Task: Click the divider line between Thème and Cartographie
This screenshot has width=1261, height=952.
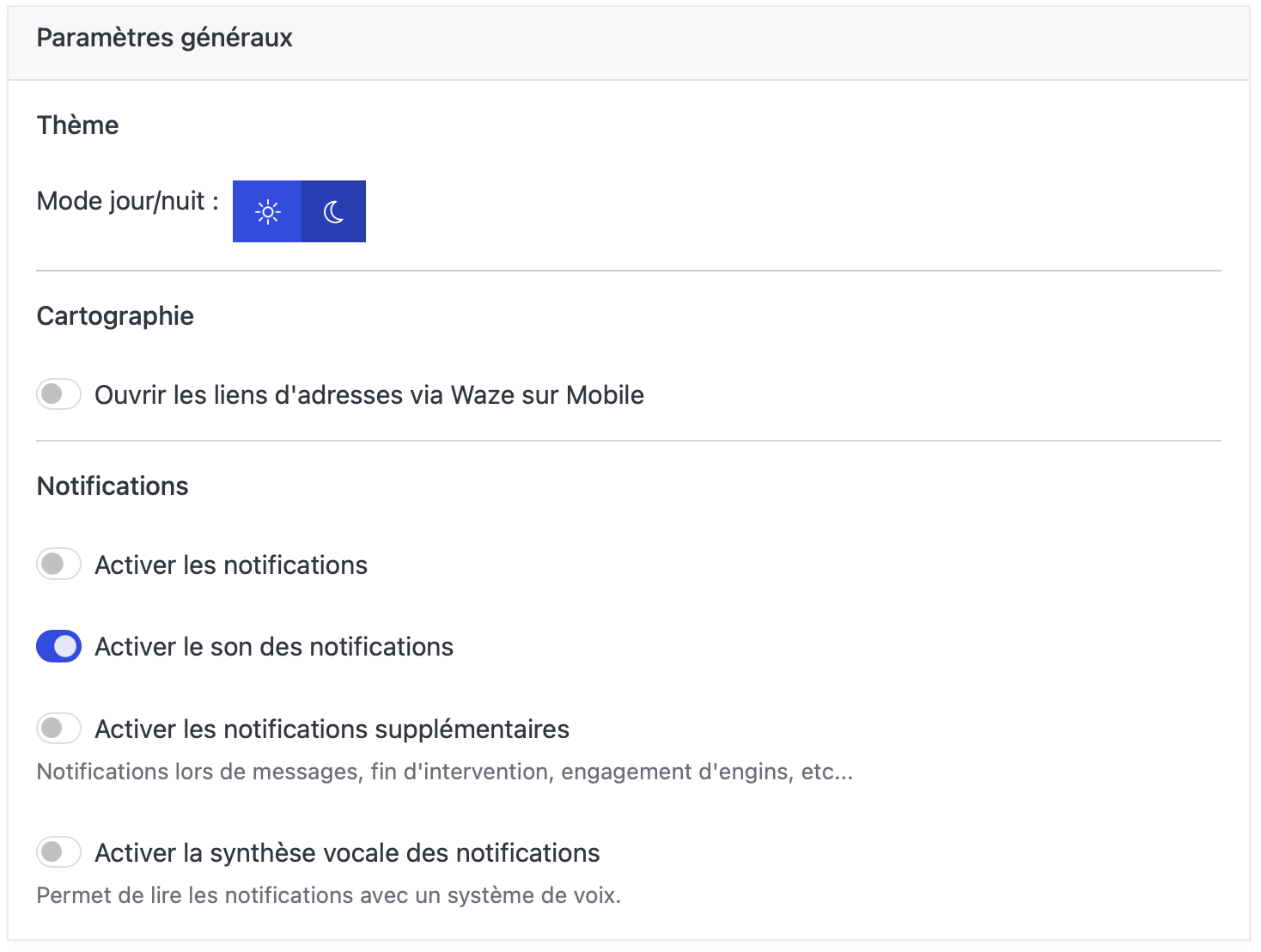Action: (628, 271)
